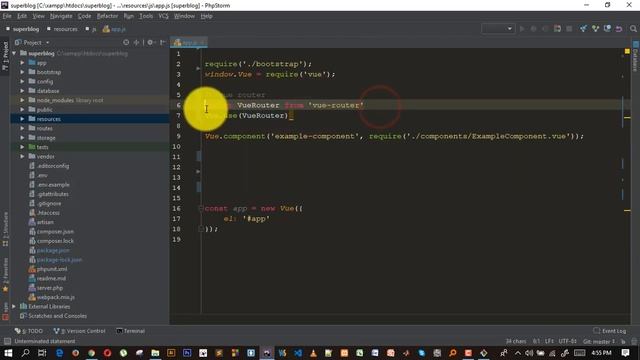Click the Debug toolbar icon
Screen dimensions: 640x360
point(533,29)
